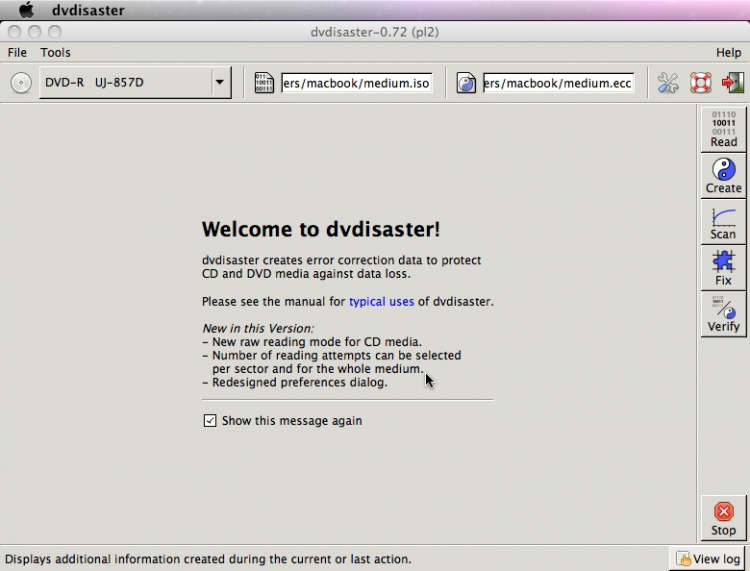
Task: Click the medium.iso image path field
Action: click(357, 83)
